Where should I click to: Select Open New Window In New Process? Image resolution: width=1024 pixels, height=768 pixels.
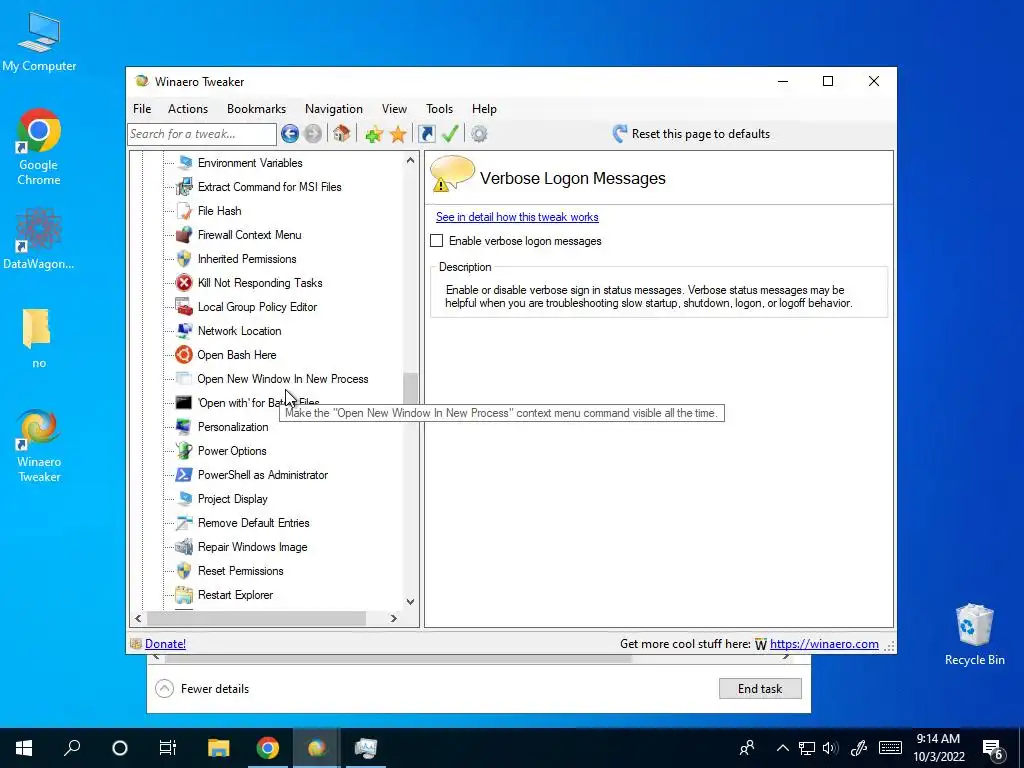(283, 379)
